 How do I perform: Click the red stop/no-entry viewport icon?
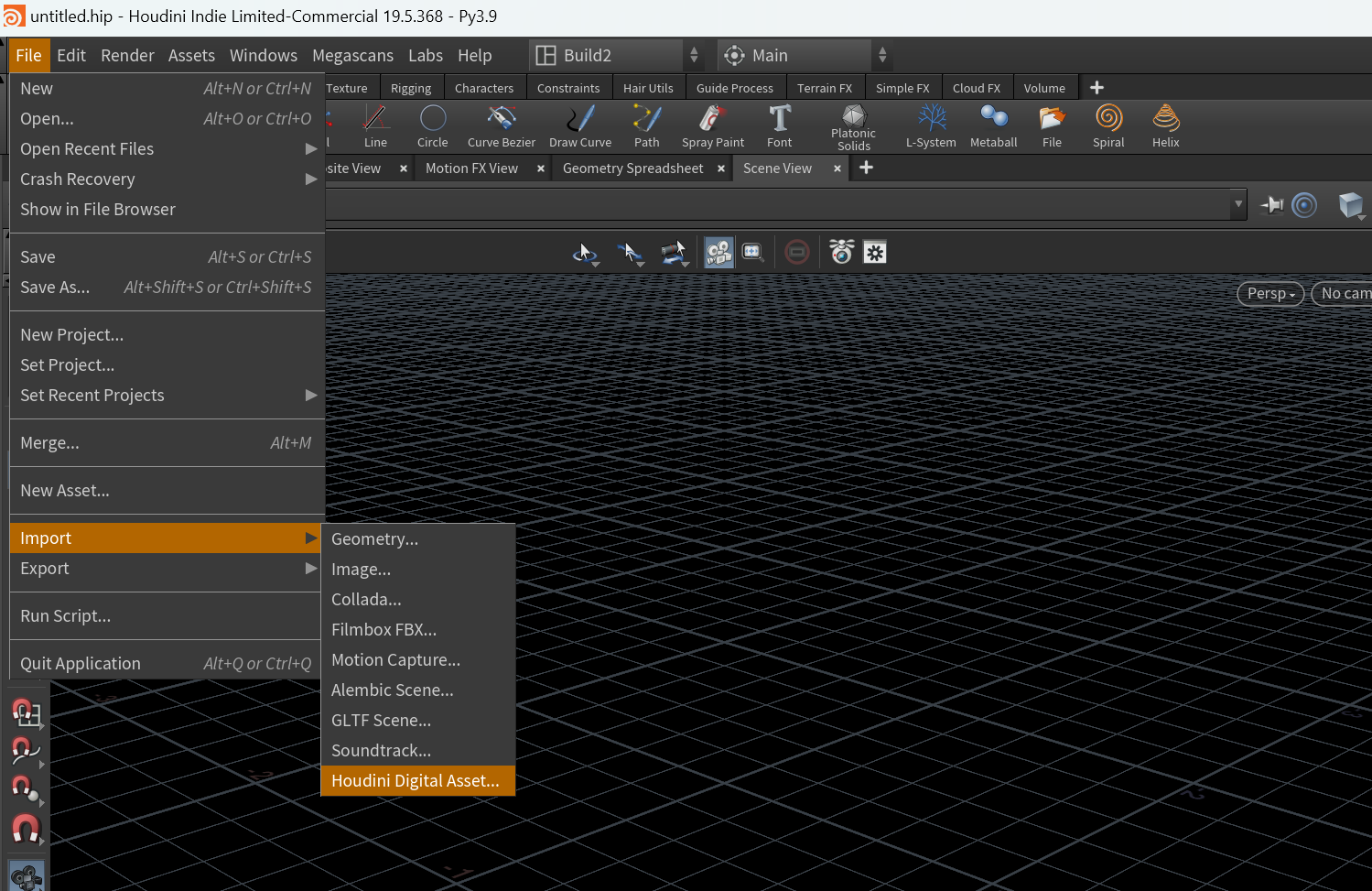pyautogui.click(x=797, y=252)
